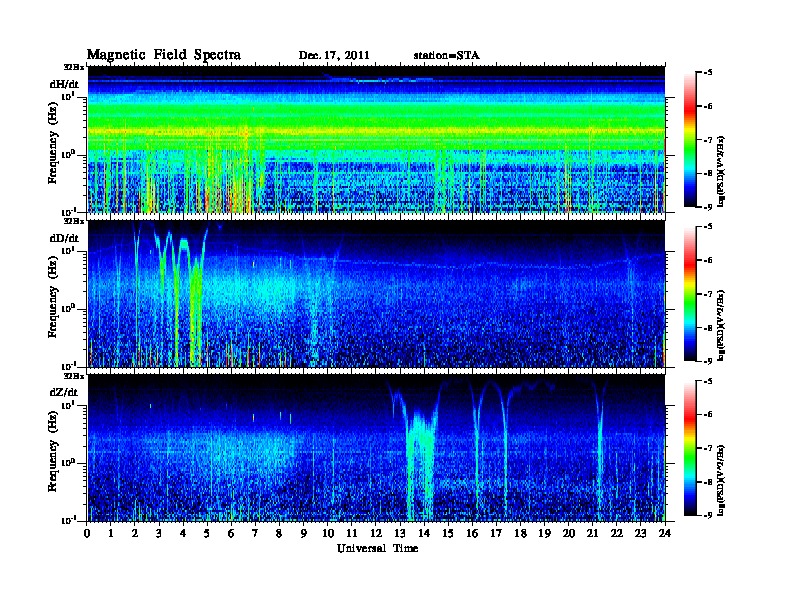The image size is (792, 612).
Task: Click the color scale bar beside dD/dt panel
Action: click(x=690, y=294)
